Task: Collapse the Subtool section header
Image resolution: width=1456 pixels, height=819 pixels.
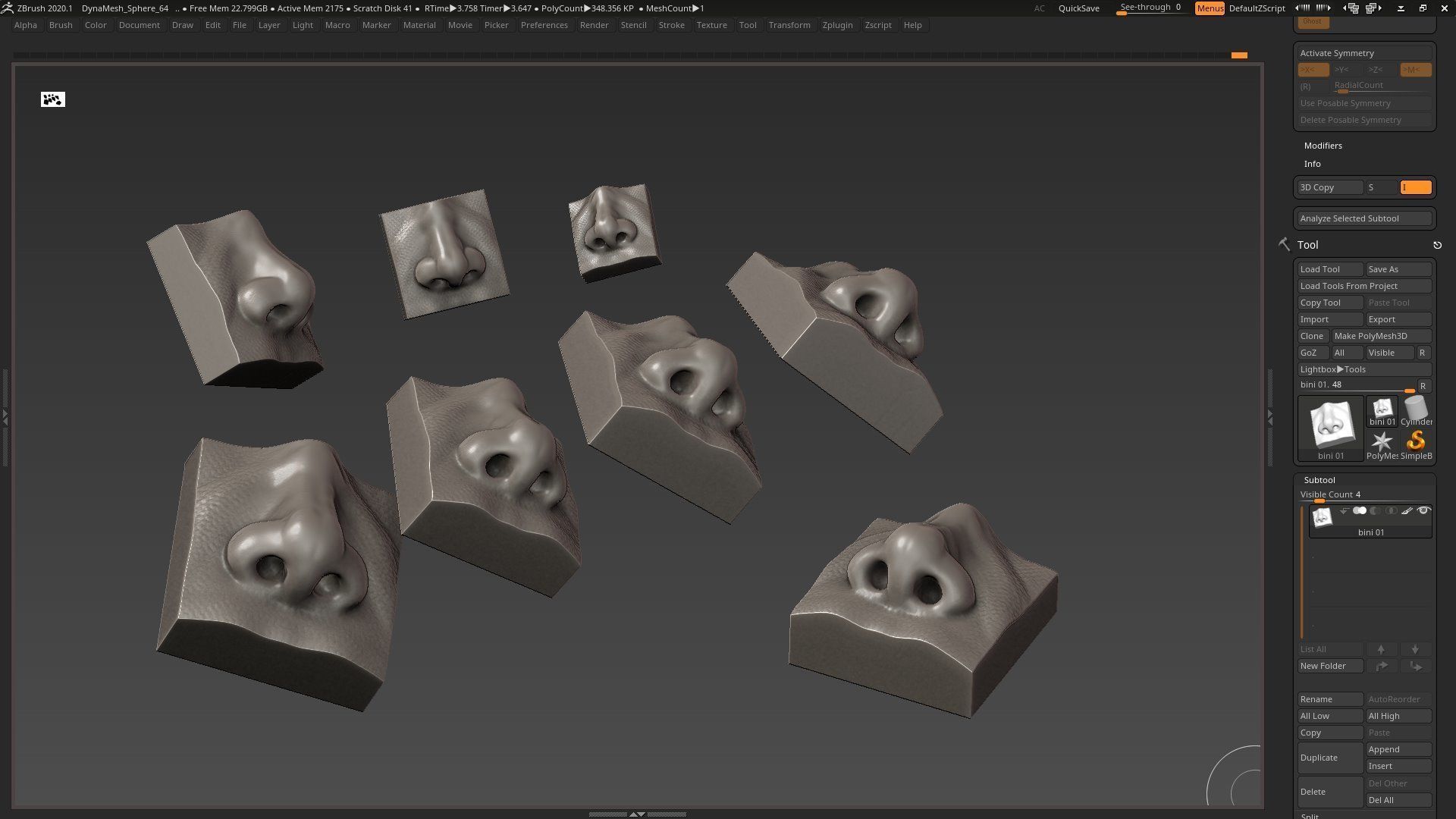Action: pyautogui.click(x=1319, y=480)
